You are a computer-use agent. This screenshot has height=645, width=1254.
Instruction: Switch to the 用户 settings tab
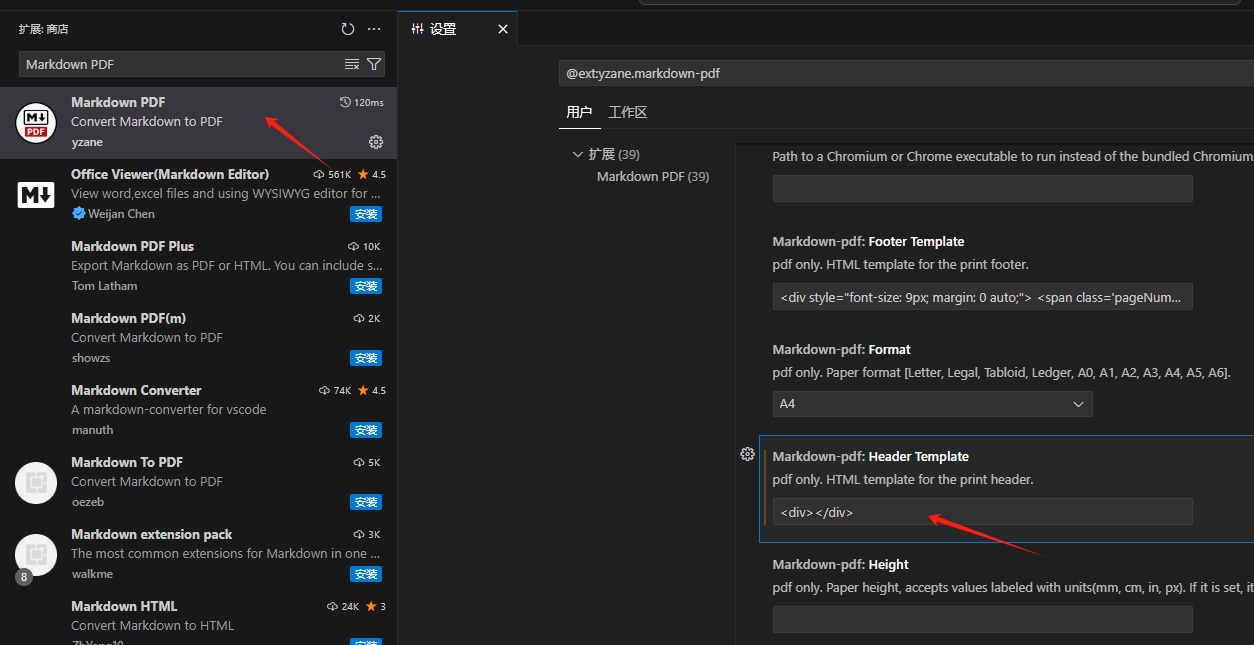tap(579, 112)
